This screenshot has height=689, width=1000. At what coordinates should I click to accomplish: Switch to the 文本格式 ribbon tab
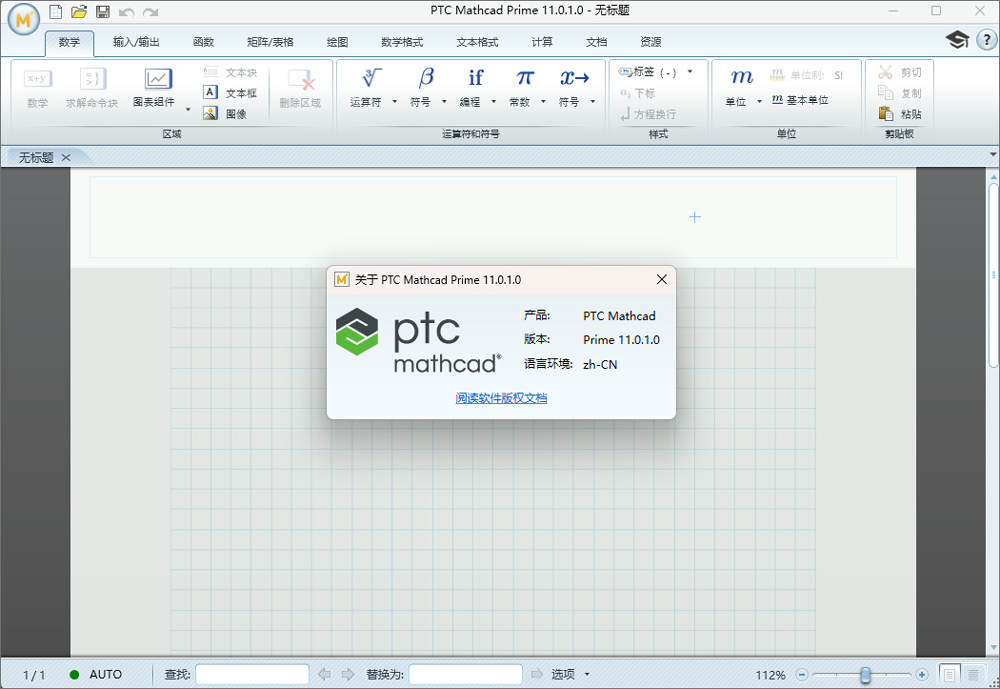pyautogui.click(x=477, y=42)
